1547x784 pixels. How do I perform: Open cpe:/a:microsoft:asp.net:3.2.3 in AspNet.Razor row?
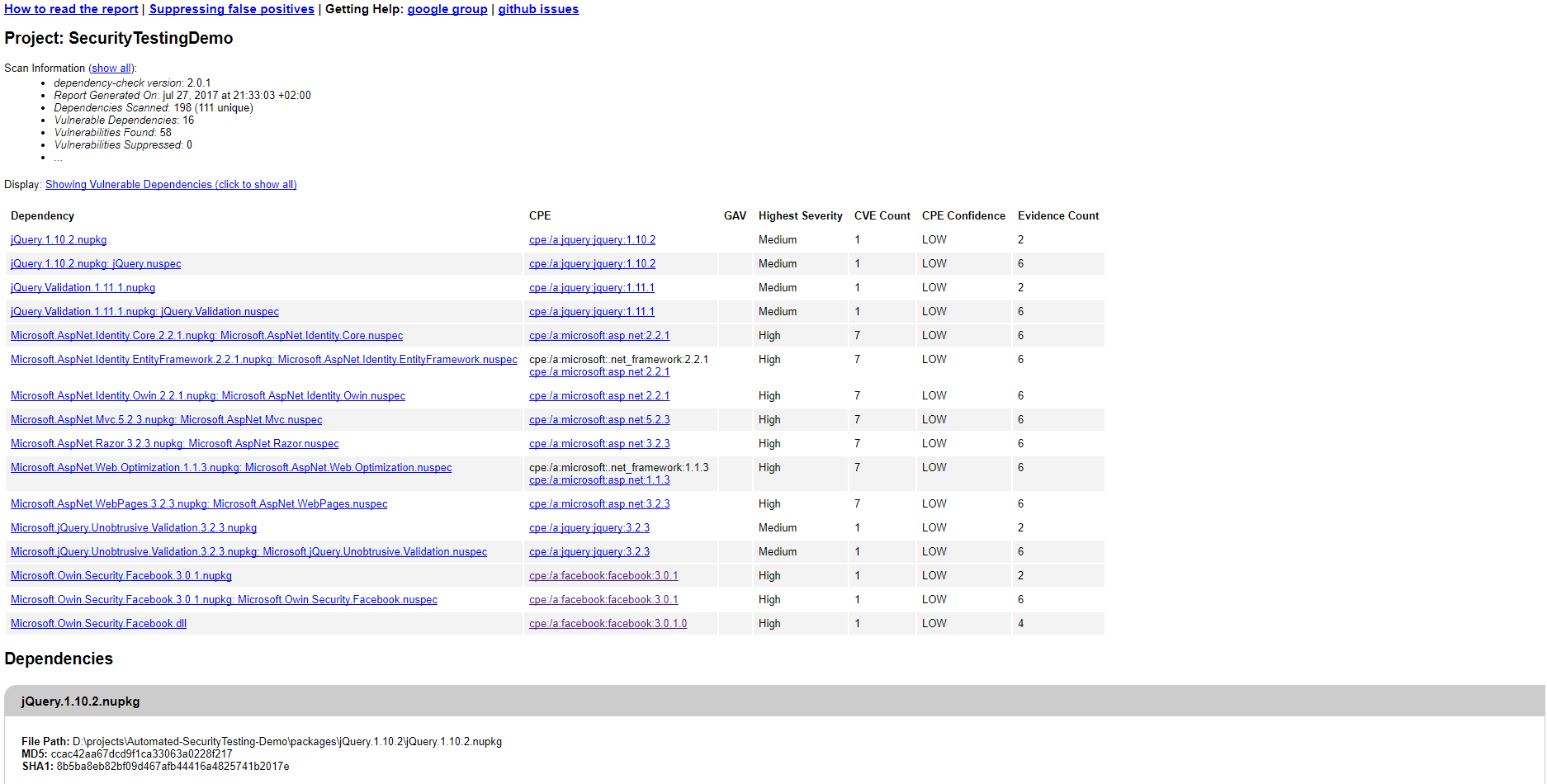coord(599,444)
